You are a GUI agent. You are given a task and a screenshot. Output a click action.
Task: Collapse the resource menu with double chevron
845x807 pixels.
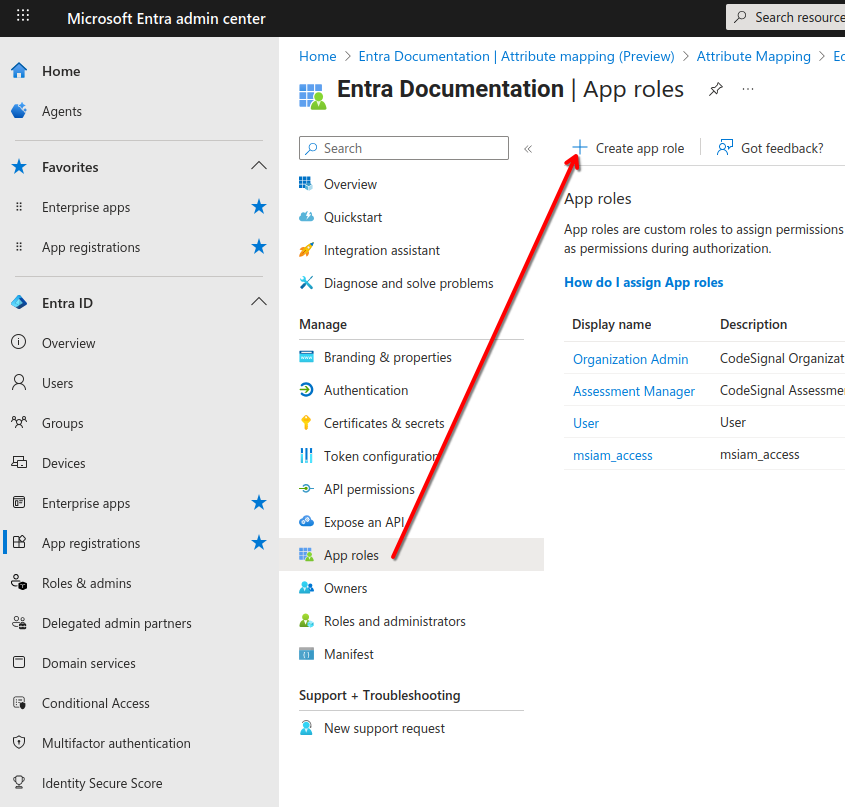coord(528,149)
